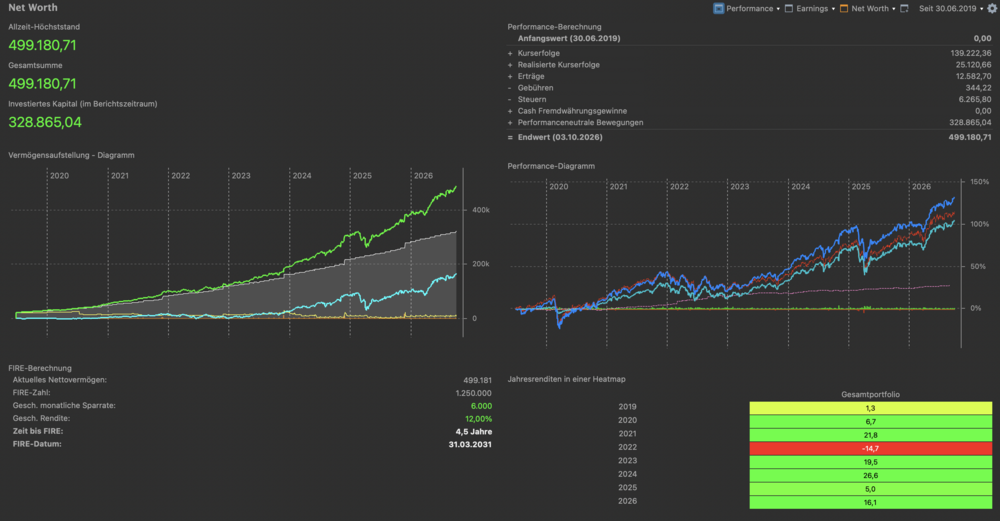The image size is (1000, 521).
Task: Open the 'Seit 30.06.2019' reporting period dropdown
Action: 951,8
